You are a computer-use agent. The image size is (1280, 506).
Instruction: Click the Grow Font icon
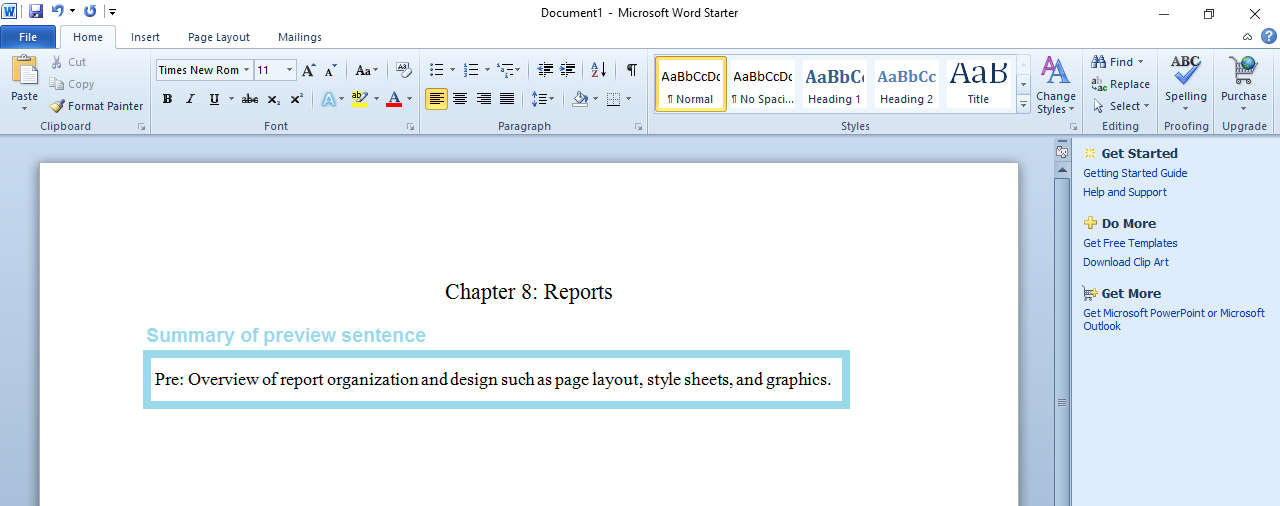(x=309, y=70)
